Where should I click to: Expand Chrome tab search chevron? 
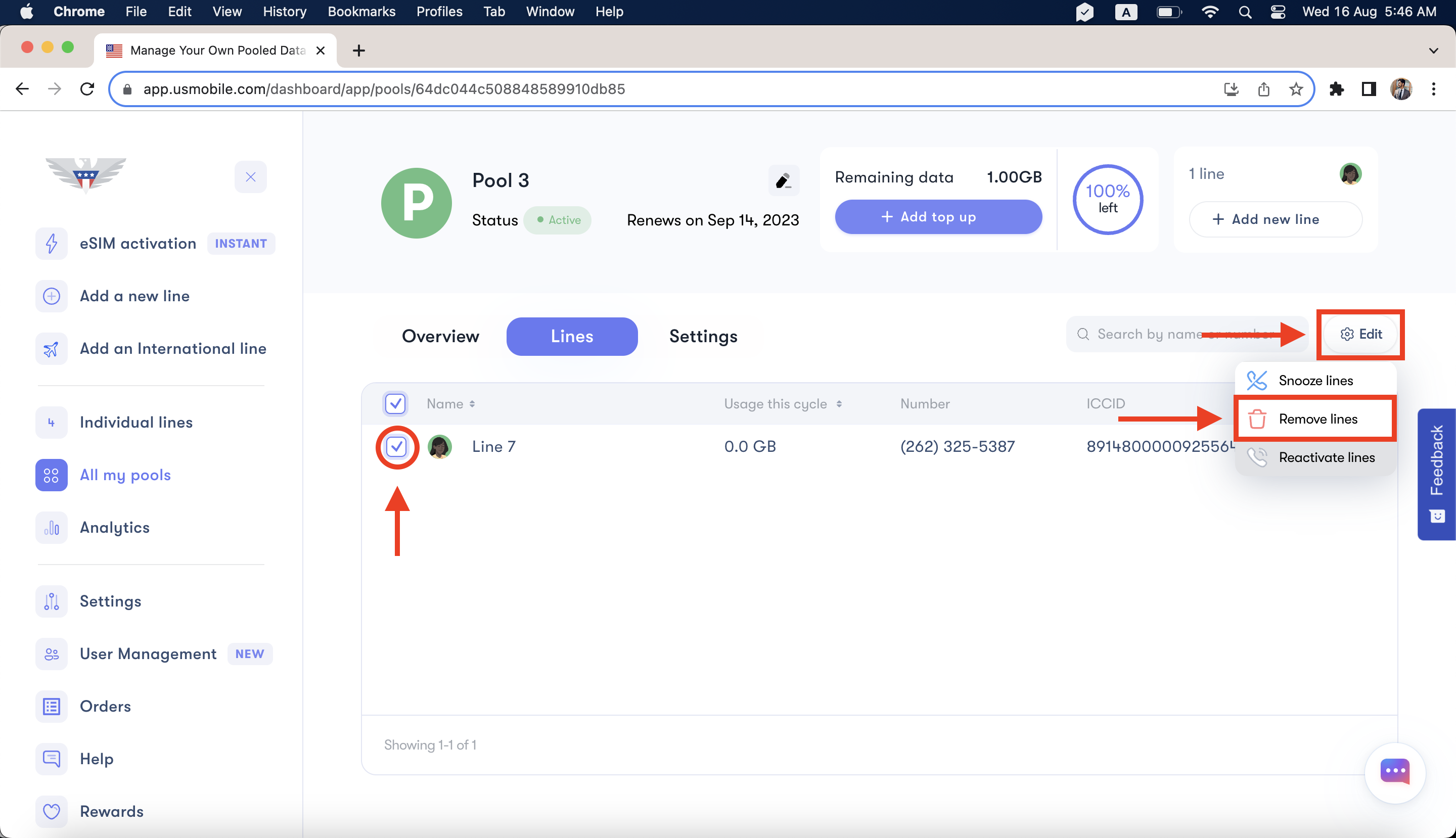(1433, 51)
